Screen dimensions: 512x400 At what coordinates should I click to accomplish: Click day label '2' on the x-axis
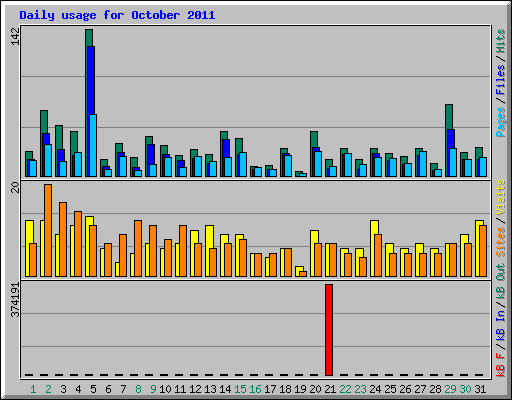(48, 389)
